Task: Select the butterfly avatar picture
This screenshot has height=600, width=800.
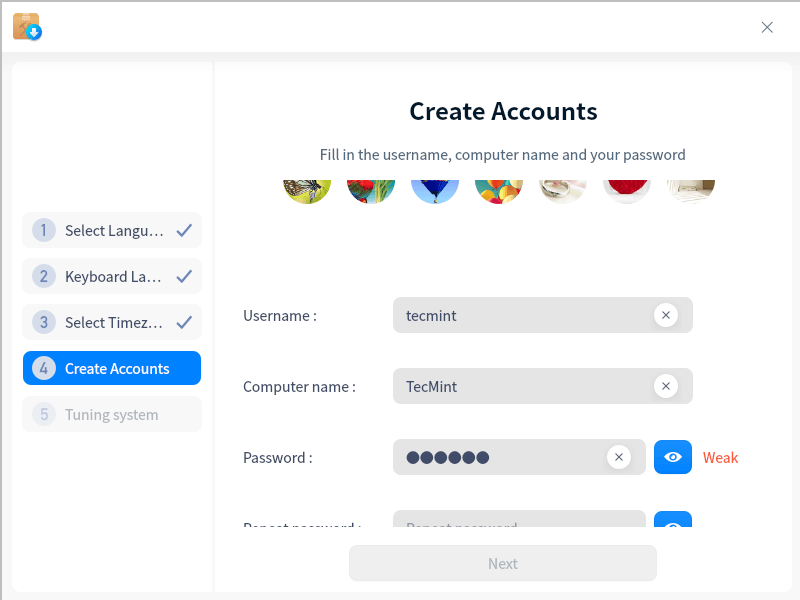Action: click(307, 189)
